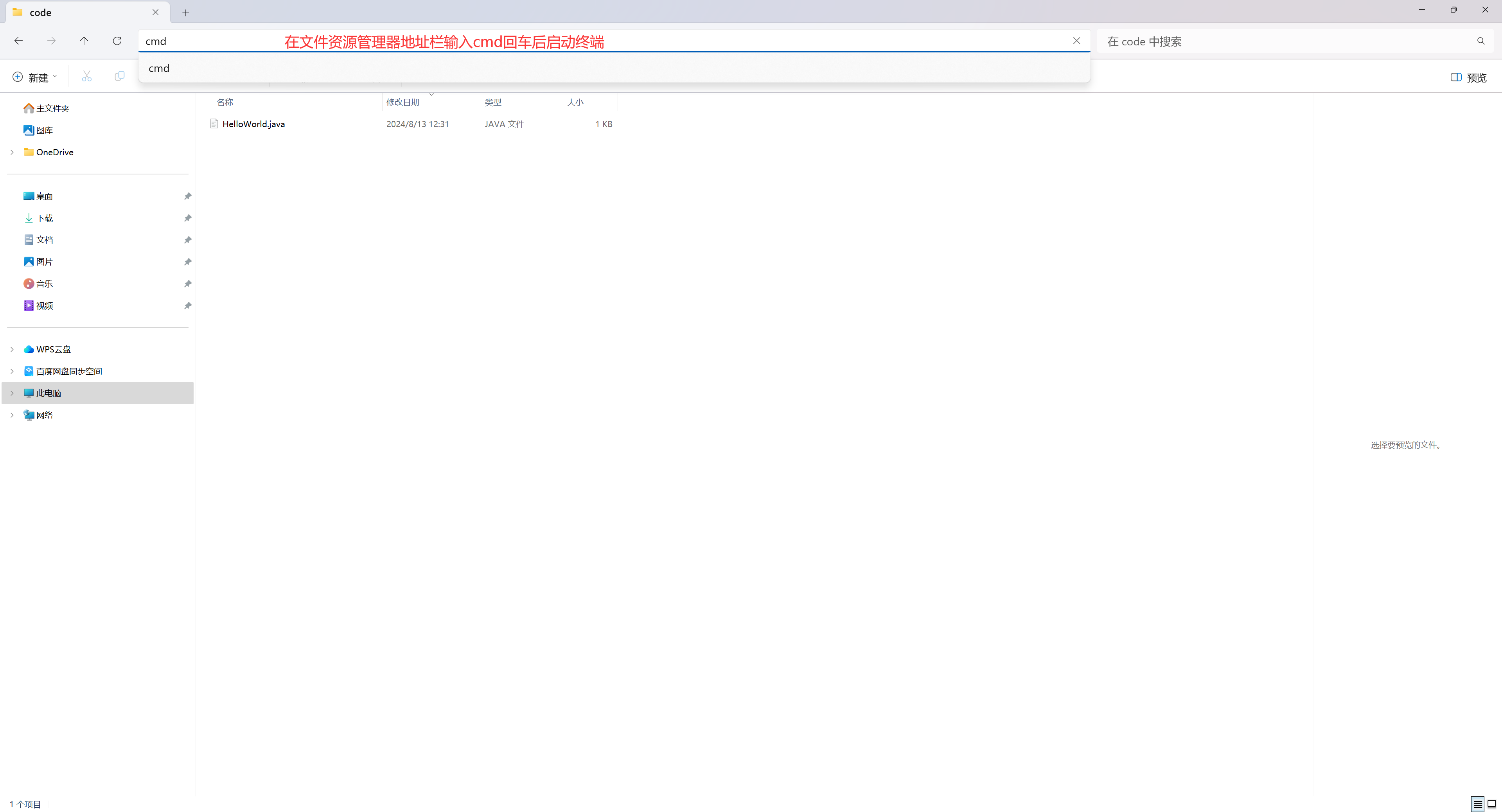Switch to large thumbnails view icon
The width and height of the screenshot is (1502, 812).
(x=1491, y=805)
